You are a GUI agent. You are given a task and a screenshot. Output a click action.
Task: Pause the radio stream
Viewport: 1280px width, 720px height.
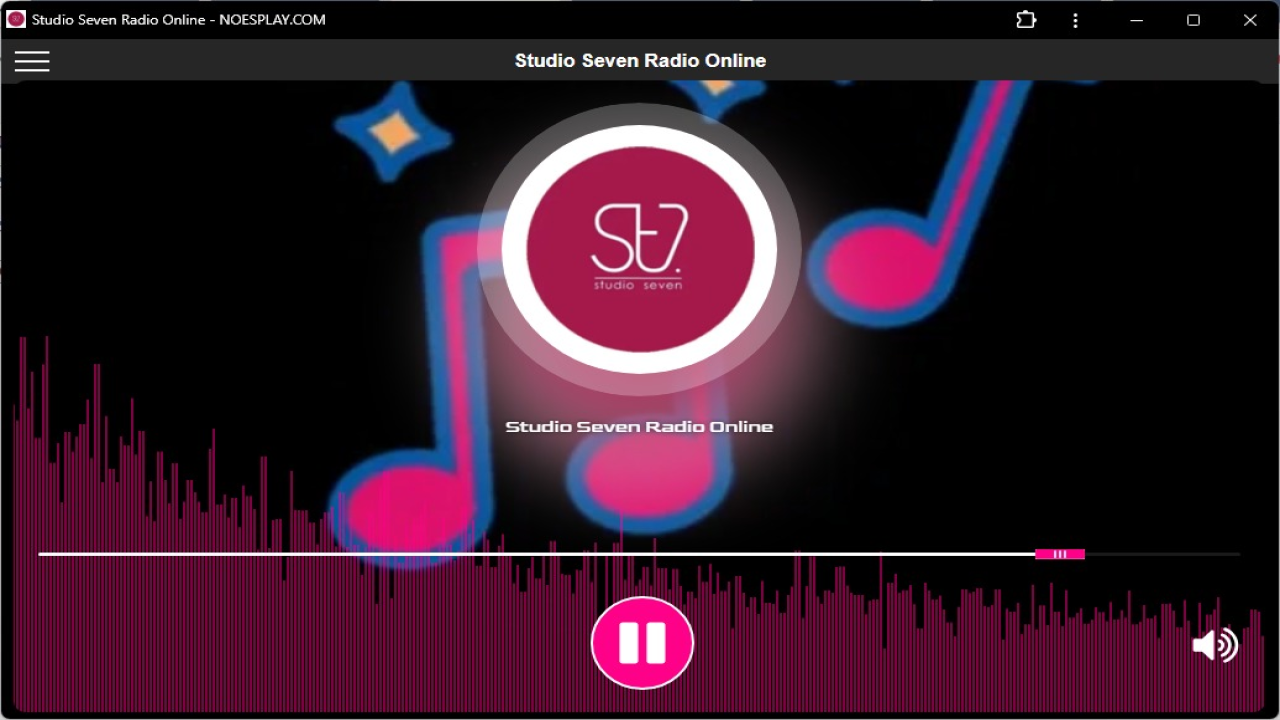coord(642,643)
